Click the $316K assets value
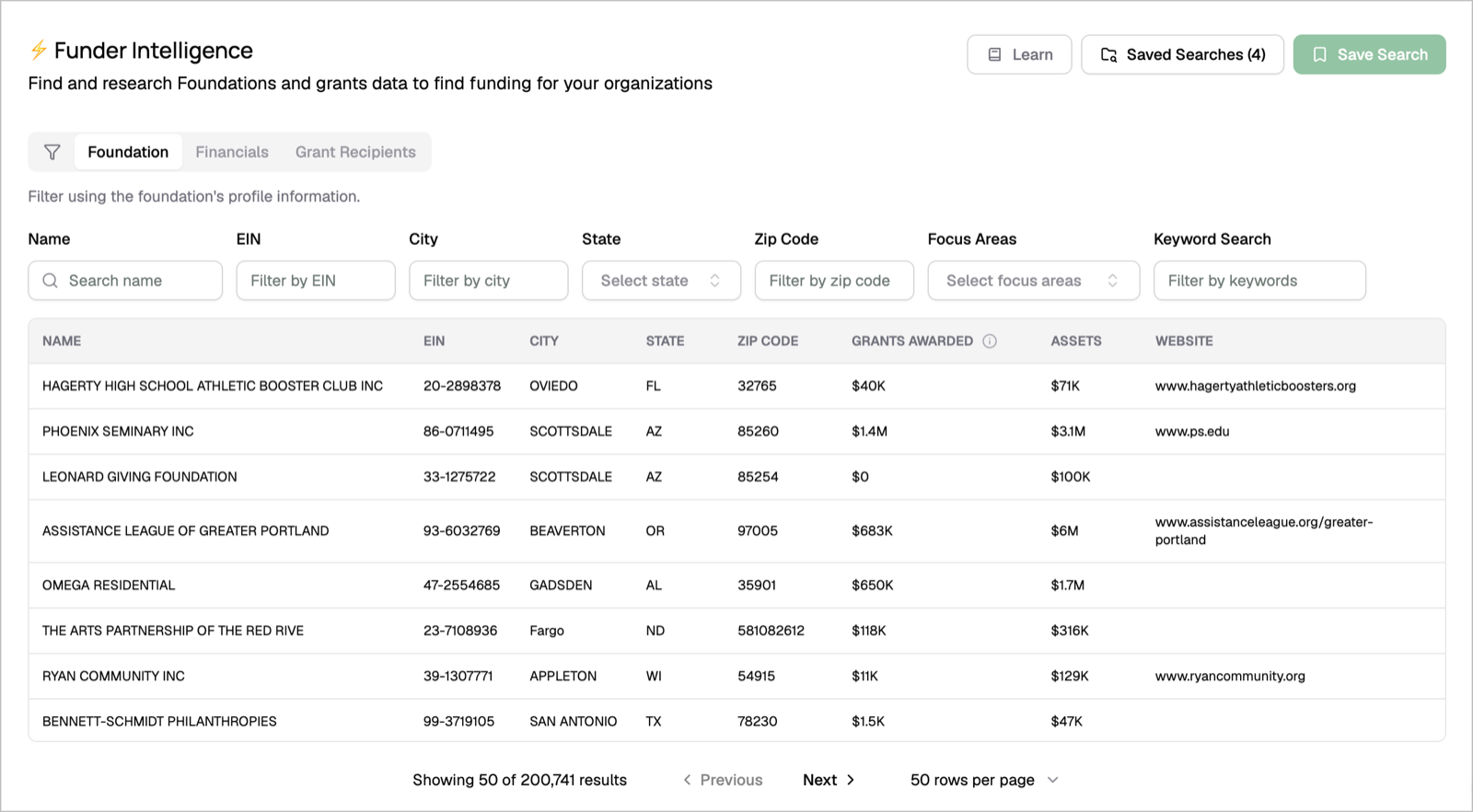Screen dimensions: 1473x812 pyautogui.click(x=1070, y=631)
